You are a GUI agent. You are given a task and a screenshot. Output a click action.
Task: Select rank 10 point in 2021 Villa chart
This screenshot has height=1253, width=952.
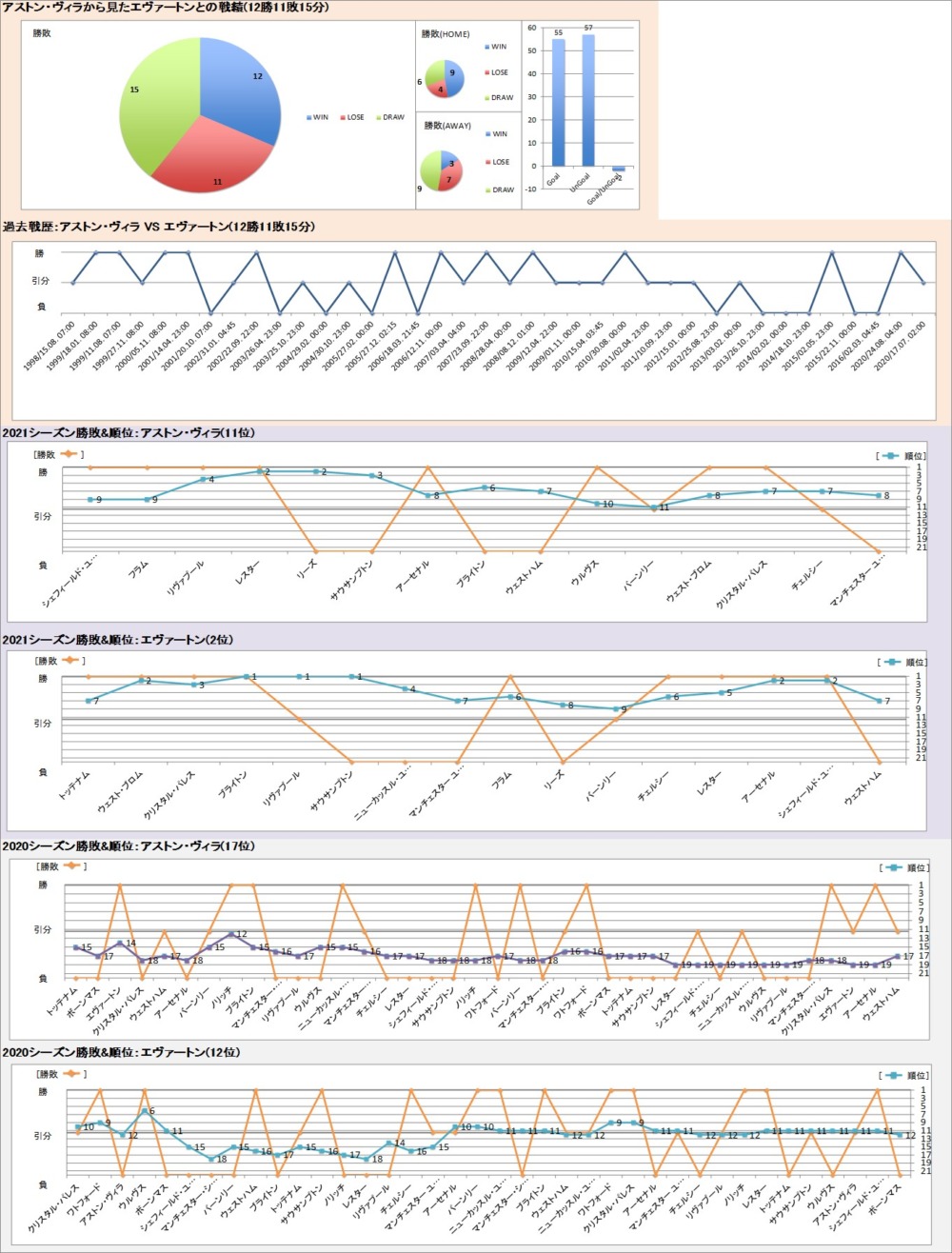597,504
